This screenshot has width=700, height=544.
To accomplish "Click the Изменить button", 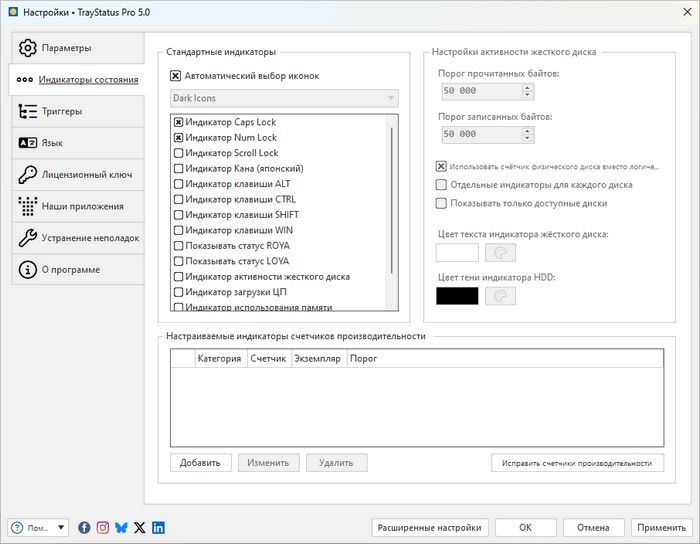I will (x=268, y=463).
